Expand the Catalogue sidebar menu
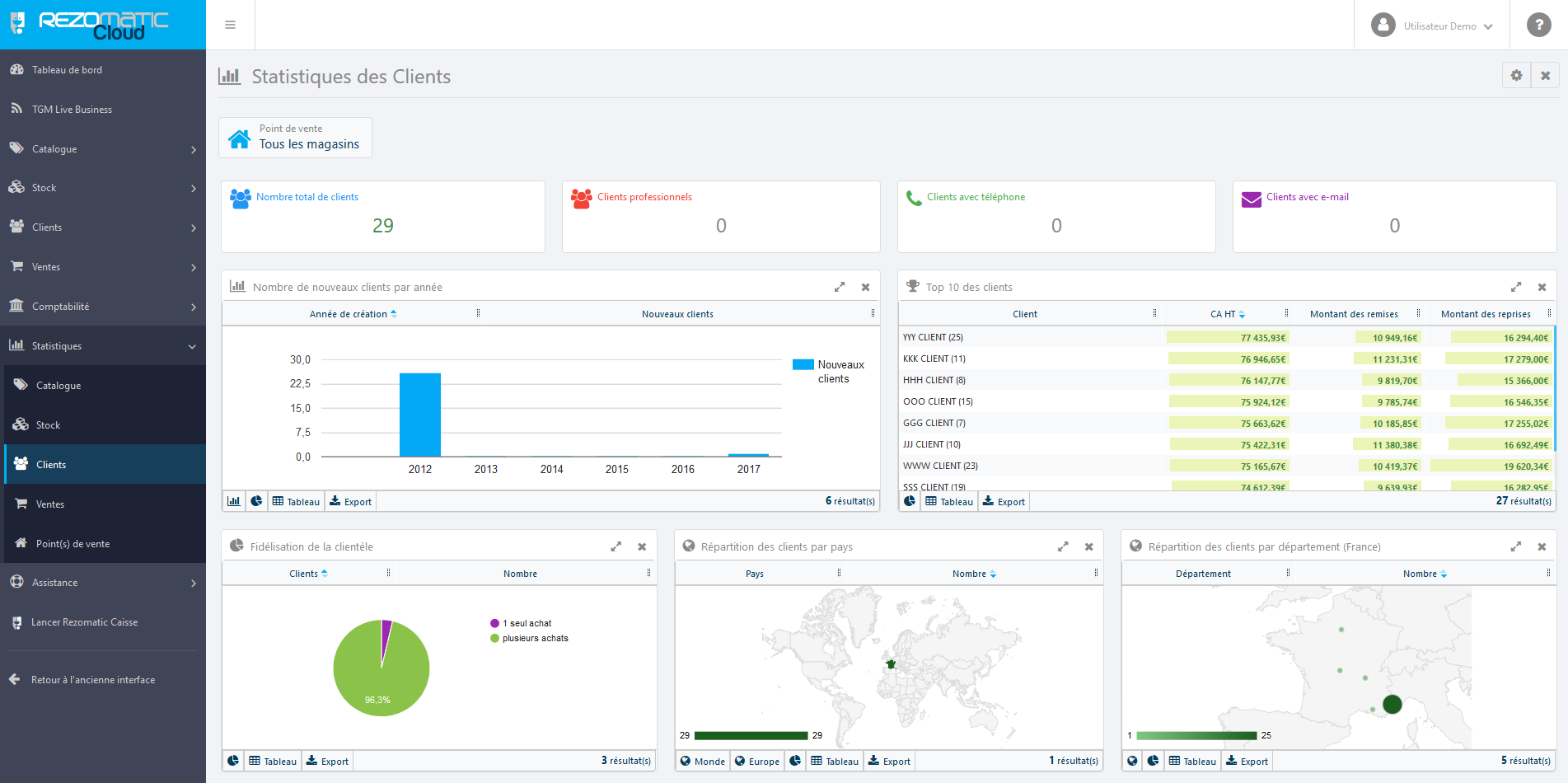Image resolution: width=1568 pixels, height=783 pixels. [x=103, y=148]
